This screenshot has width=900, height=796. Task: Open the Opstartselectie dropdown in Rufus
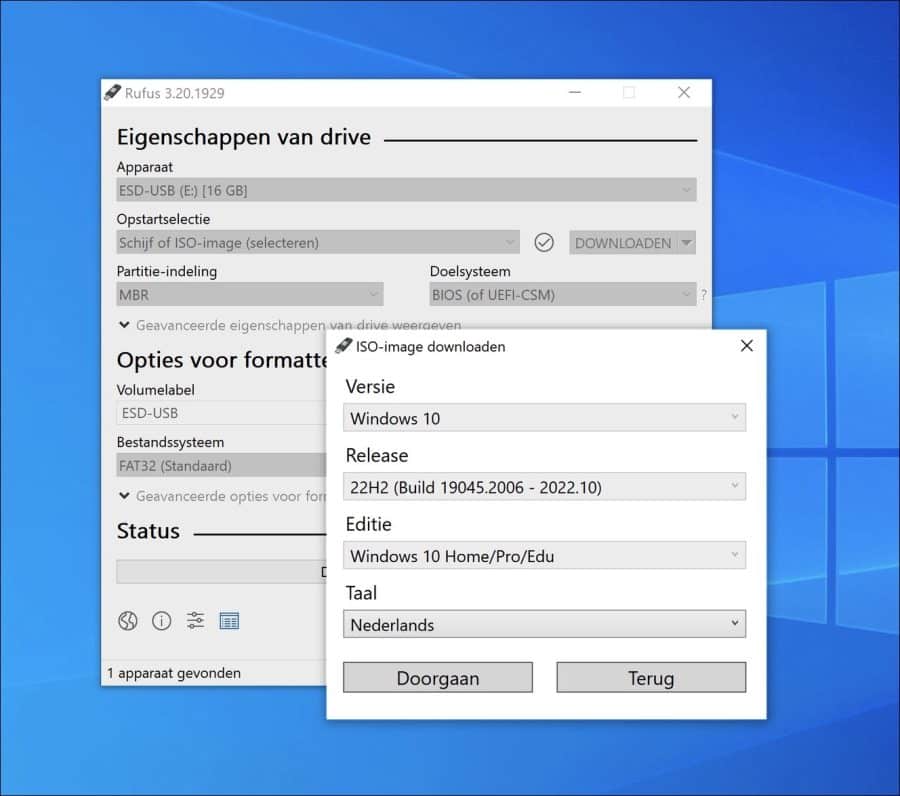pos(318,242)
